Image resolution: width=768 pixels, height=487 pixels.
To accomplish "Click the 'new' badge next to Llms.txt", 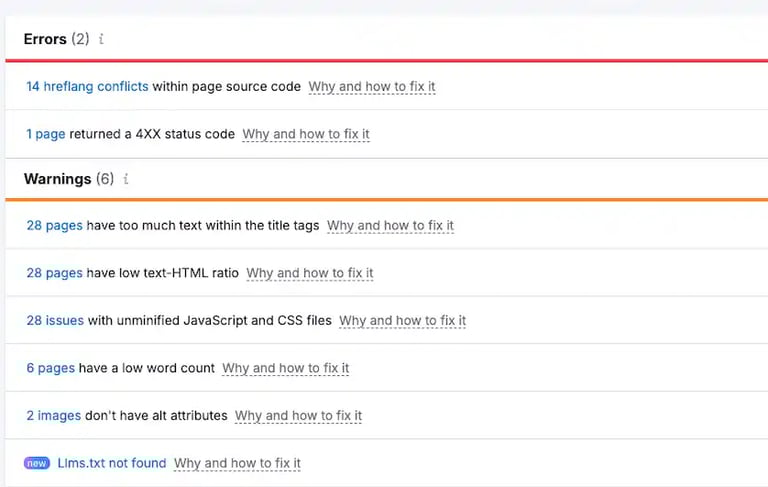I will 37,463.
